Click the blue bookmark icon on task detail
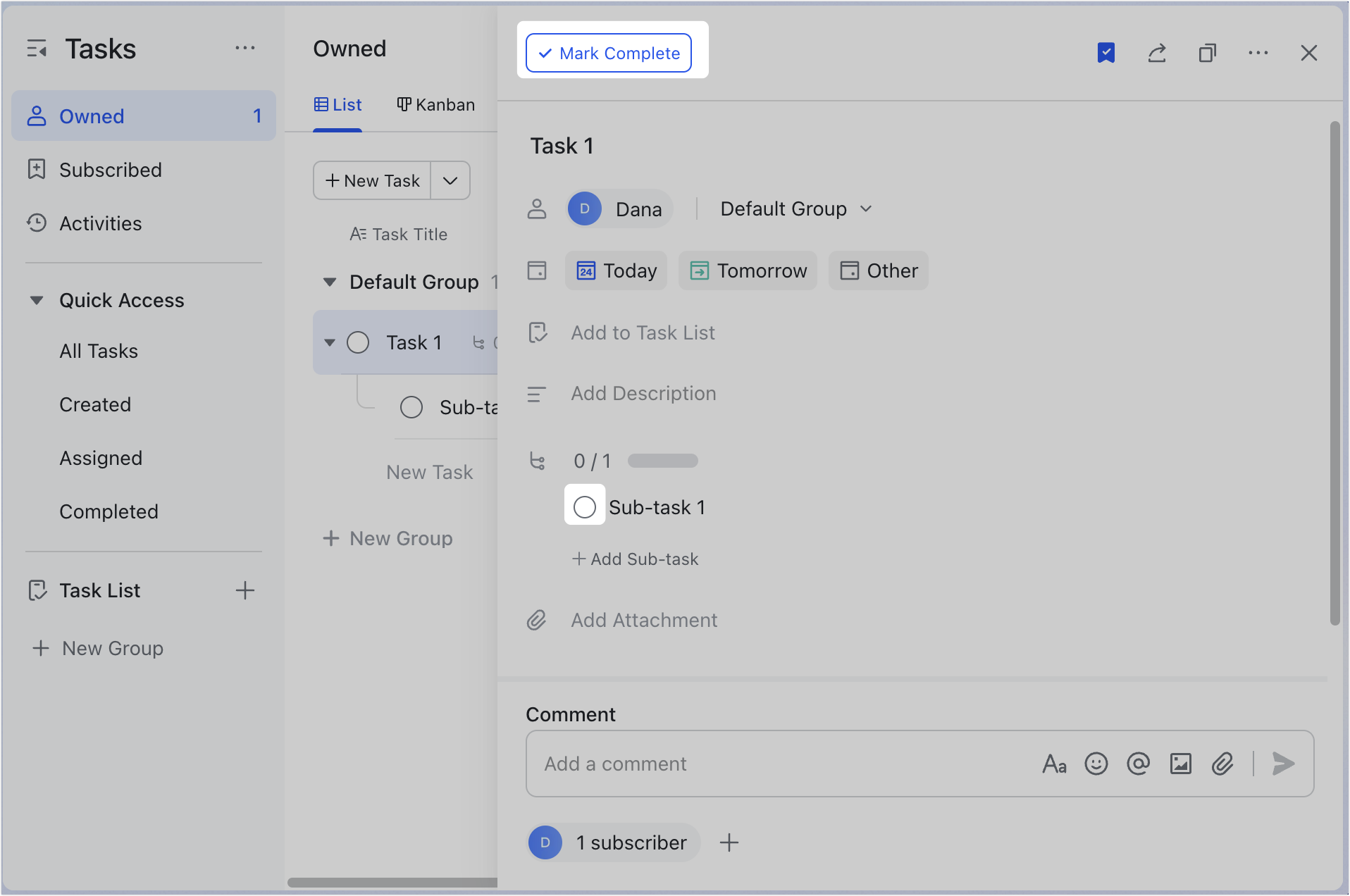 pos(1106,52)
